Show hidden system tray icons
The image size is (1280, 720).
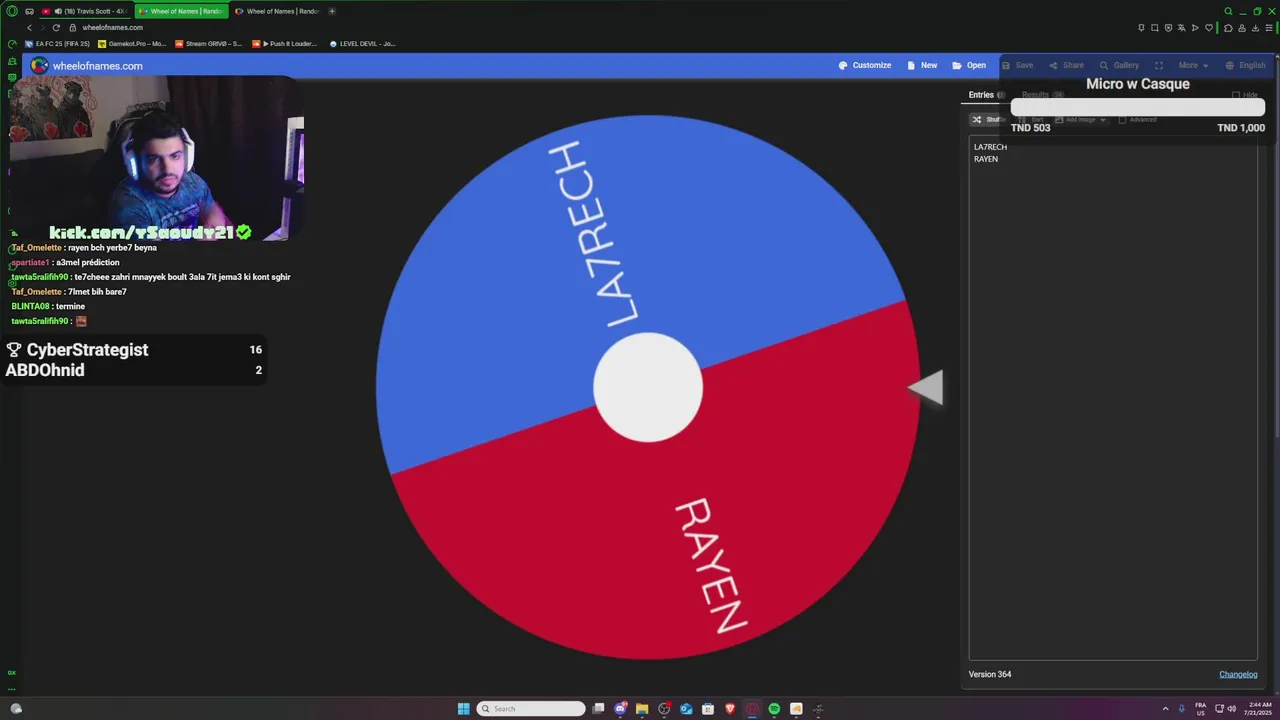(1165, 709)
